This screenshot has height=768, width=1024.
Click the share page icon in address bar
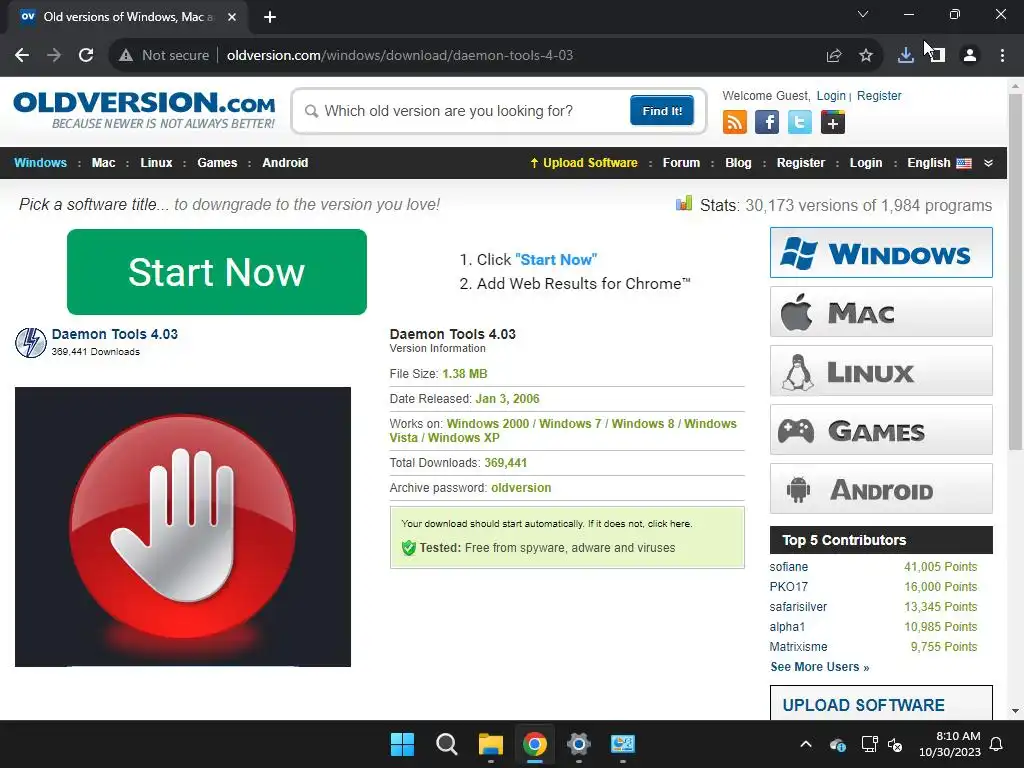coord(834,56)
